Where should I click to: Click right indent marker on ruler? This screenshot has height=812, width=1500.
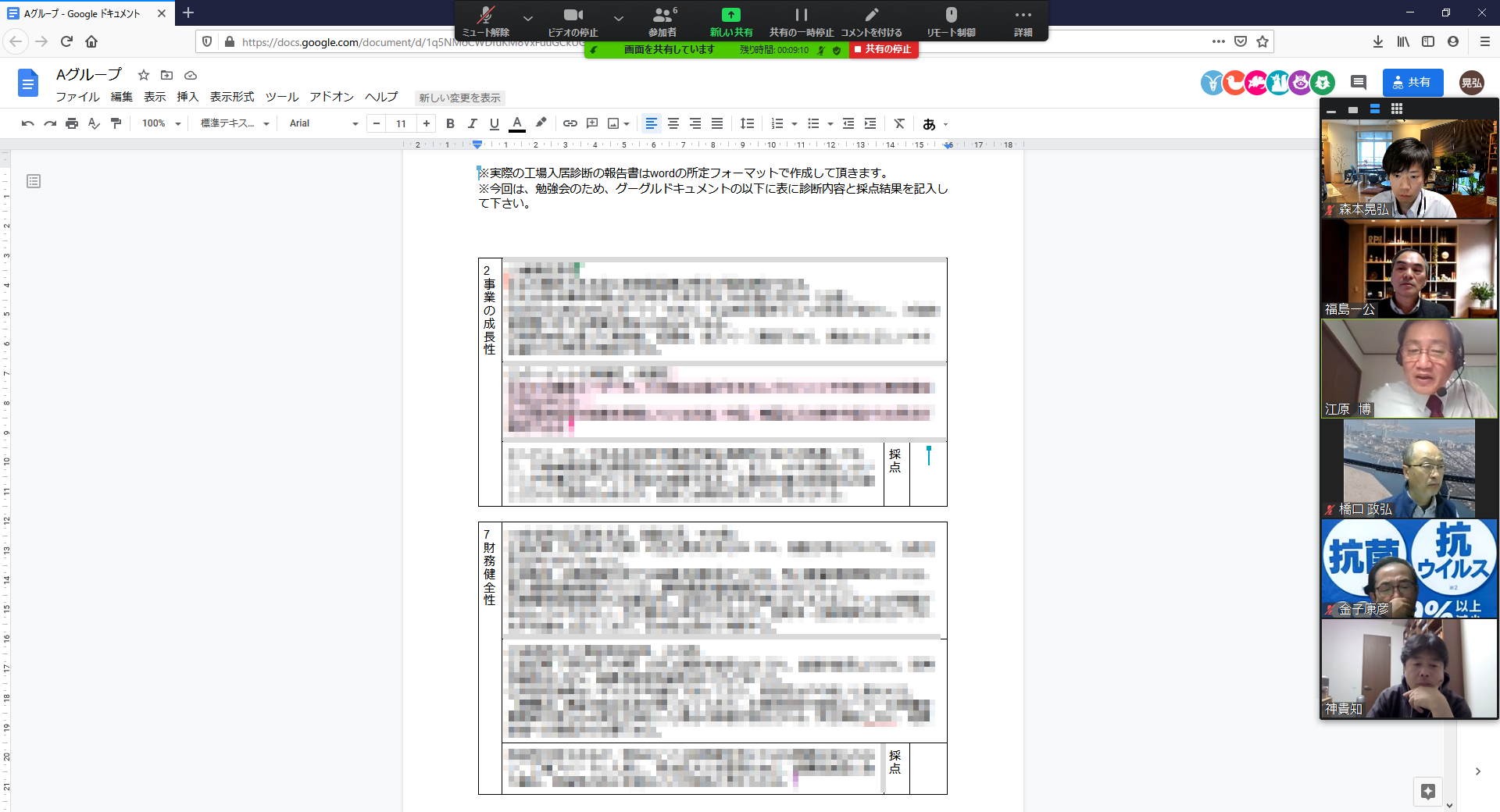[948, 145]
